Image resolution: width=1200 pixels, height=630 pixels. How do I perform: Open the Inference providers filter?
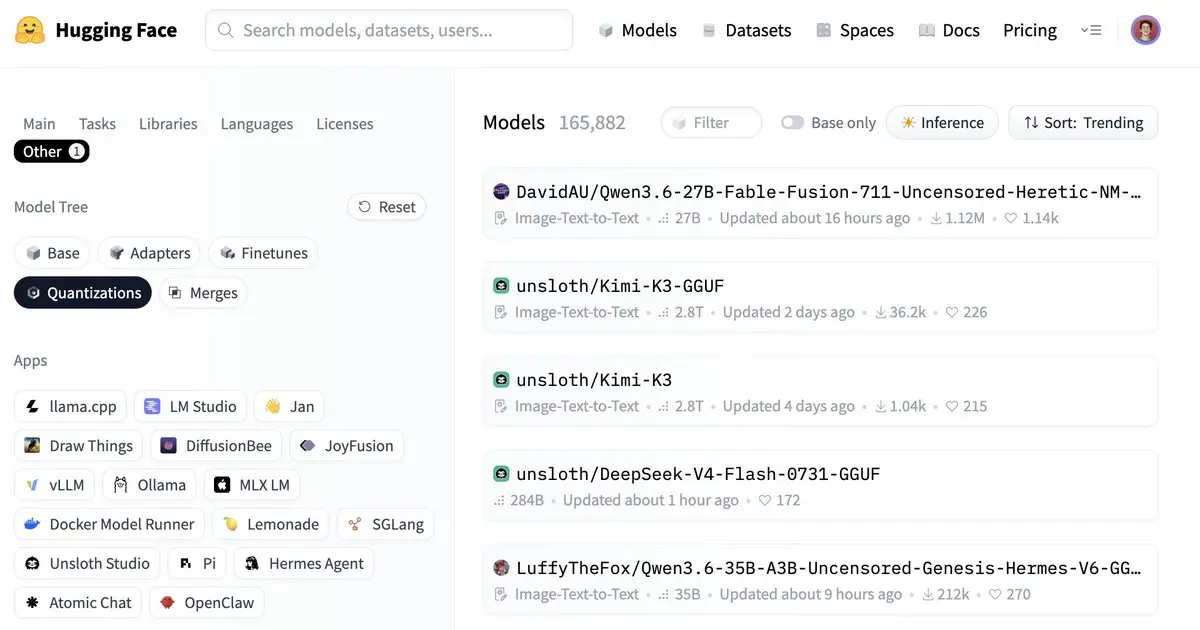[x=942, y=123]
